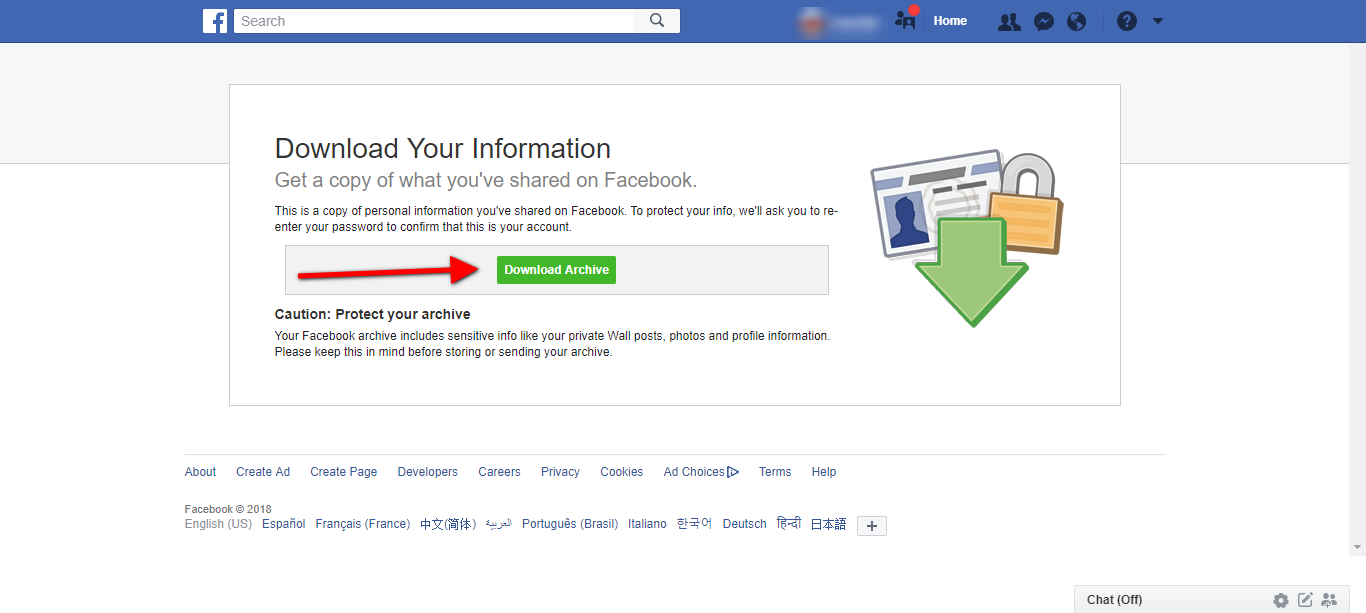Click the 'Caution: Protect your archive' text
The image size is (1366, 613).
[373, 314]
